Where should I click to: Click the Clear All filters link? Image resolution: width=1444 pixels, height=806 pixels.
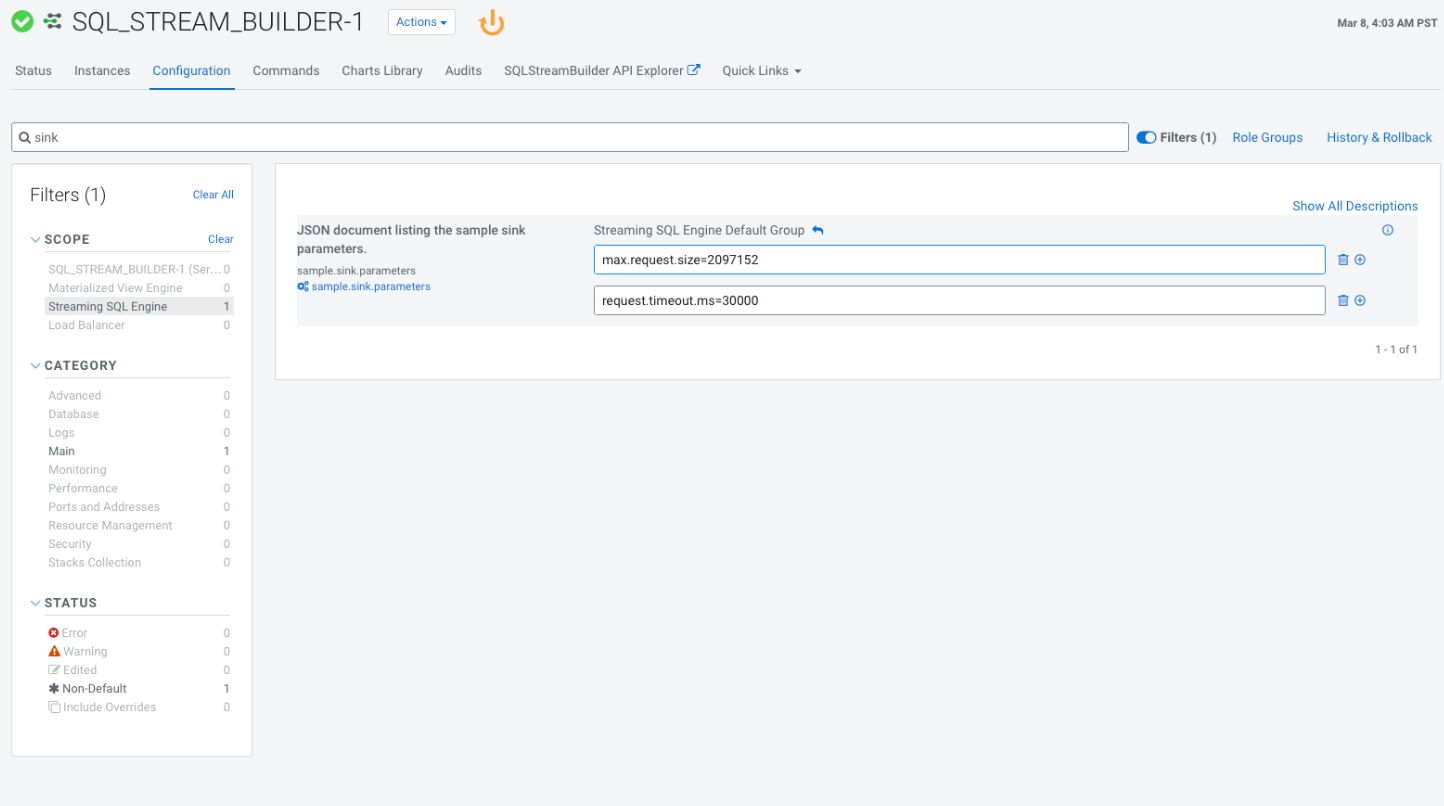213,195
